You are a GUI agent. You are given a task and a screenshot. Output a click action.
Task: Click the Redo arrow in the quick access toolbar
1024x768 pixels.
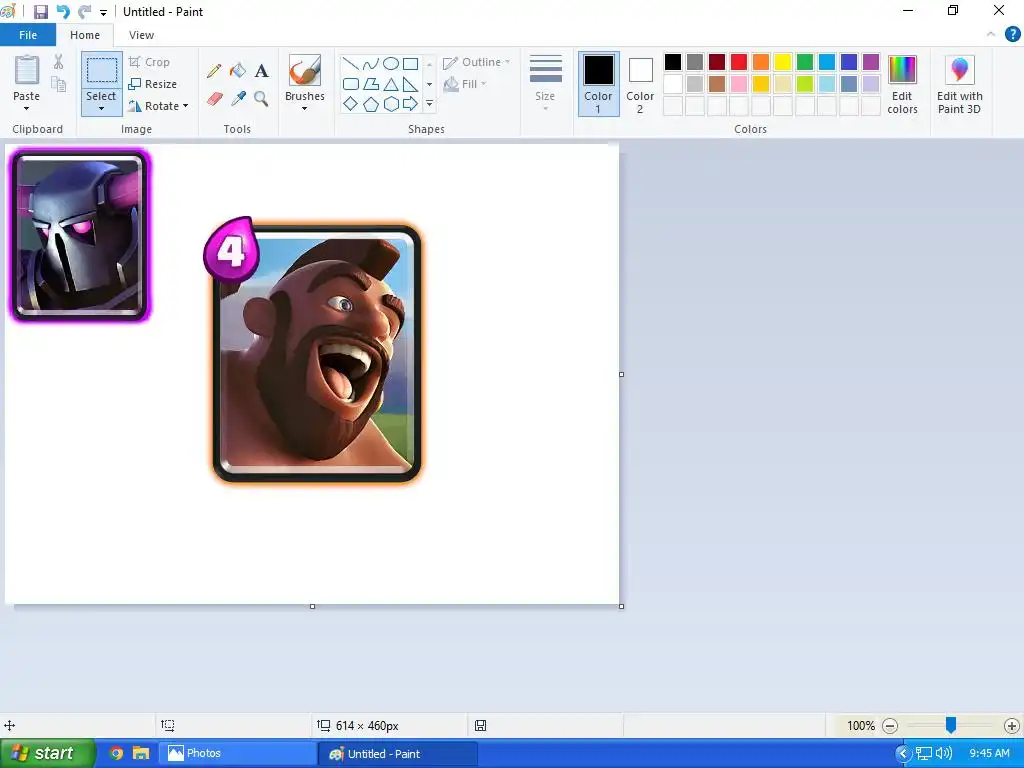click(84, 12)
